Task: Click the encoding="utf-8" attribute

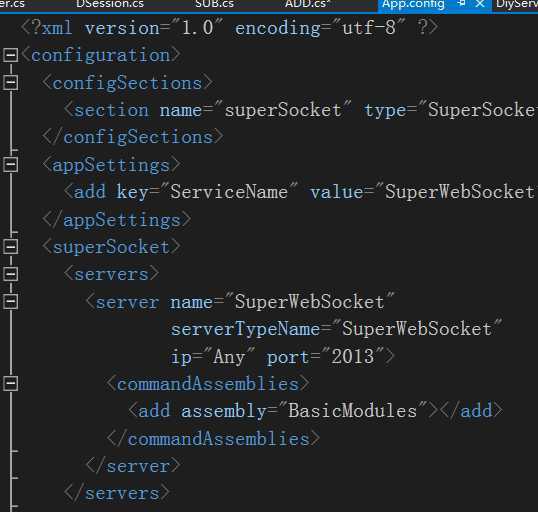Action: 320,27
